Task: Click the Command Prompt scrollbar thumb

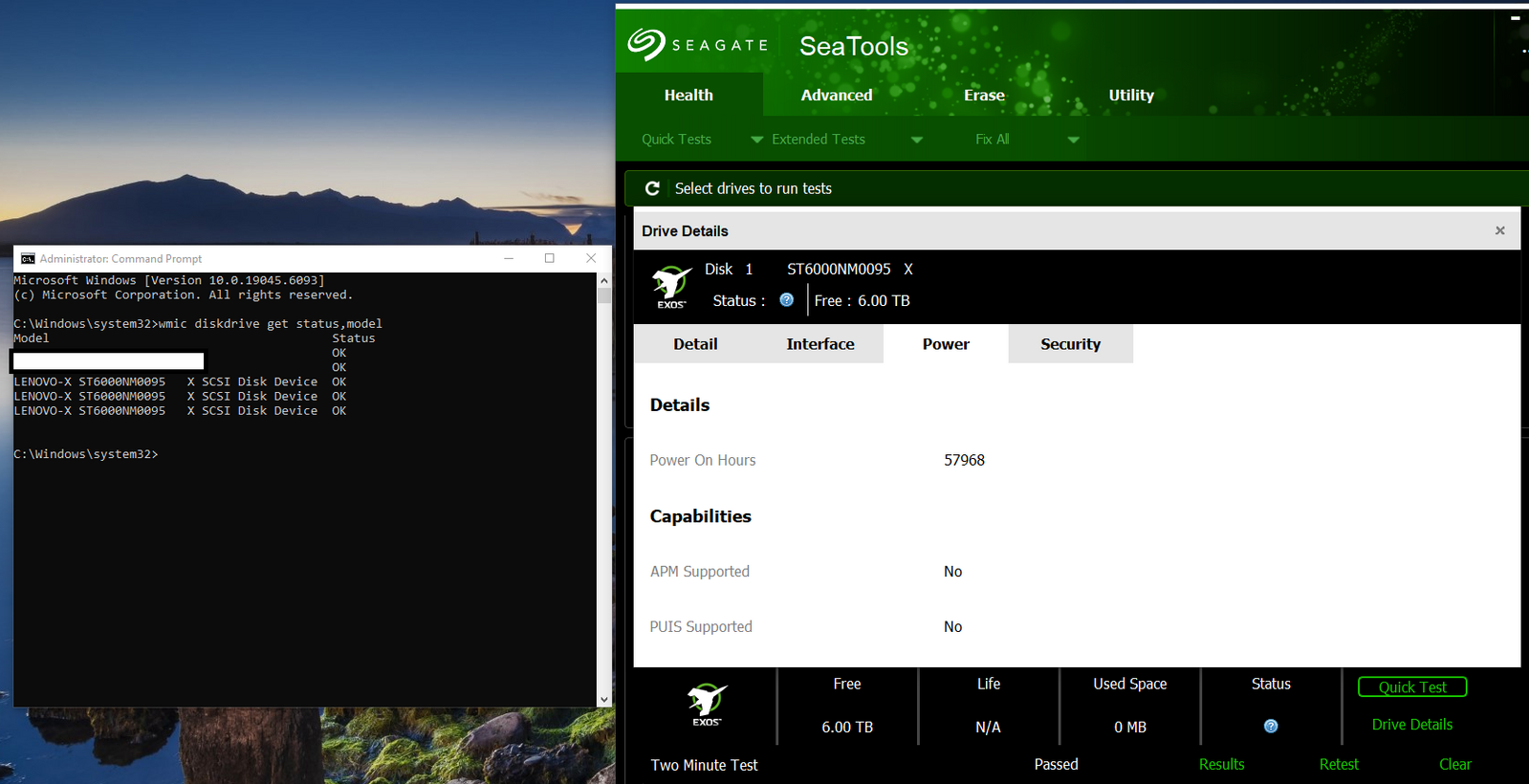Action: pyautogui.click(x=603, y=294)
